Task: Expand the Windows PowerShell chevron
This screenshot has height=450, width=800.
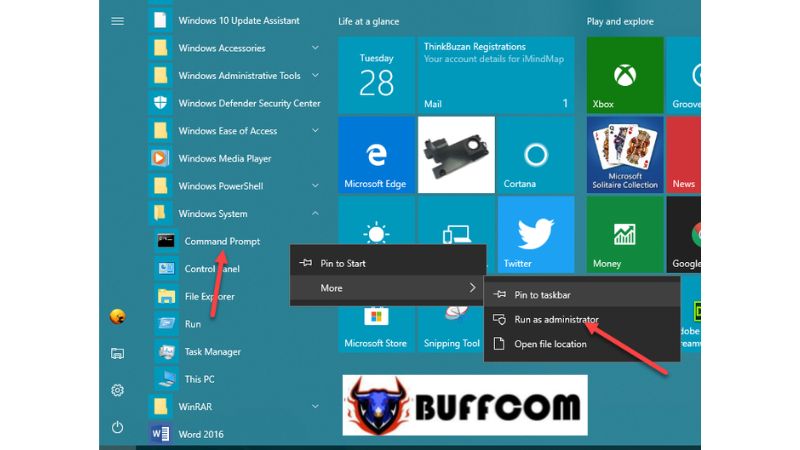Action: [315, 185]
